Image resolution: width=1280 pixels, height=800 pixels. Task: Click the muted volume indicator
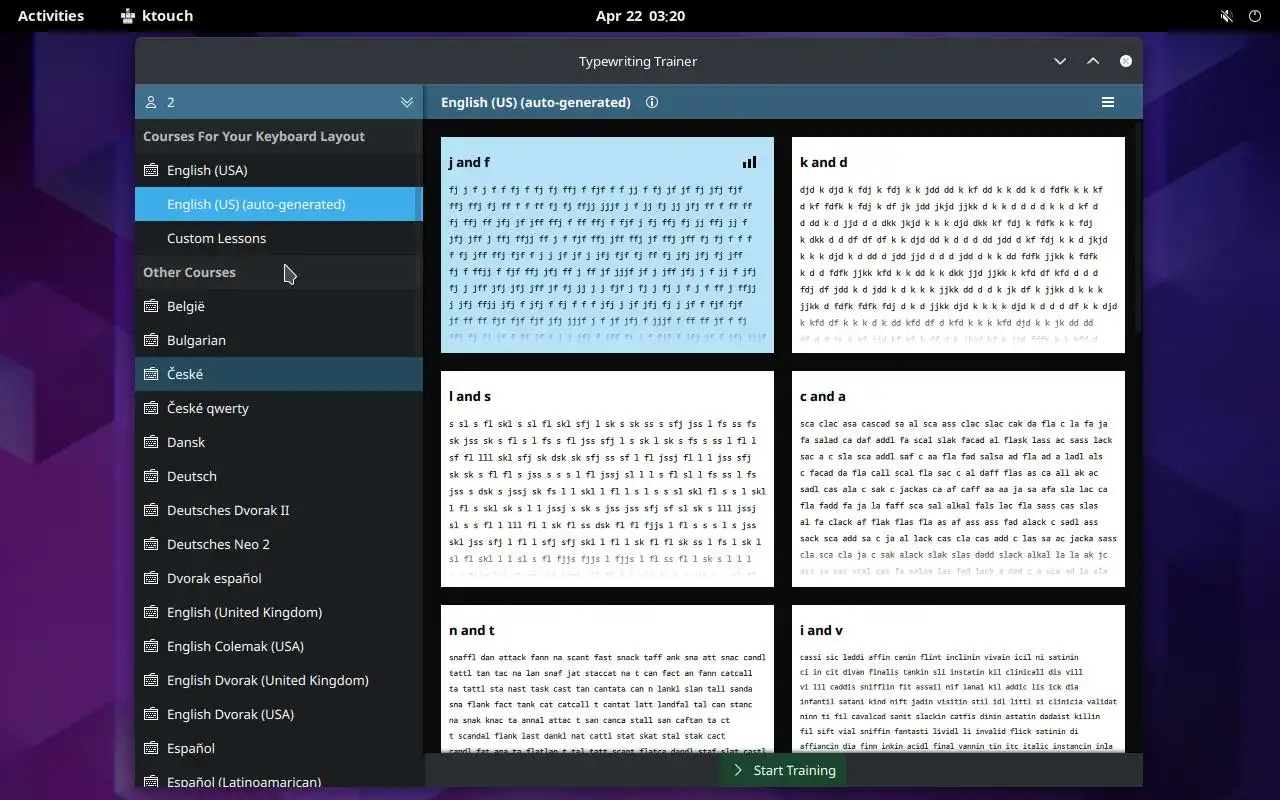(1226, 16)
